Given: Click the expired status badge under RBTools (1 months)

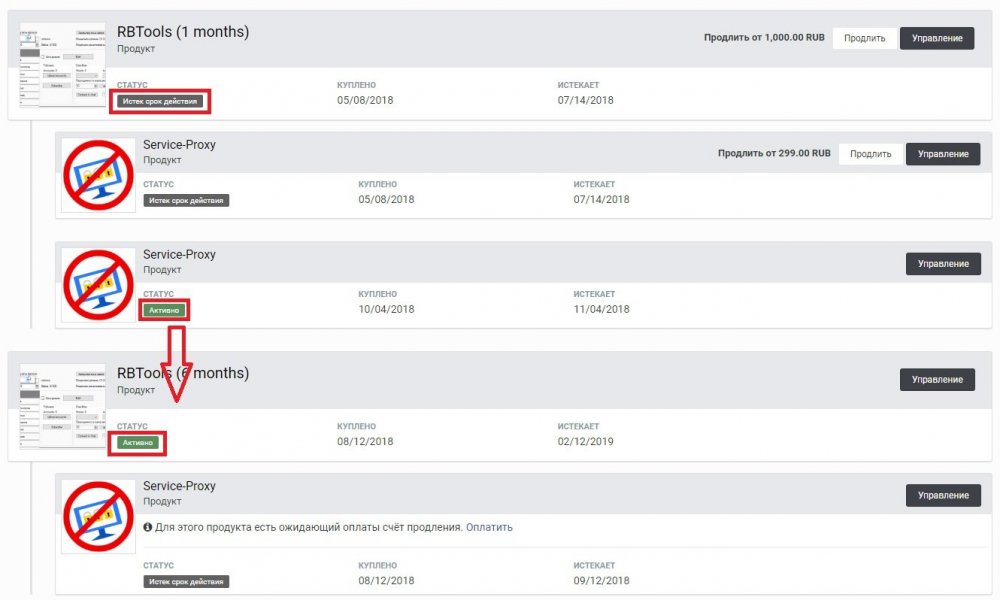Looking at the screenshot, I should (x=161, y=101).
